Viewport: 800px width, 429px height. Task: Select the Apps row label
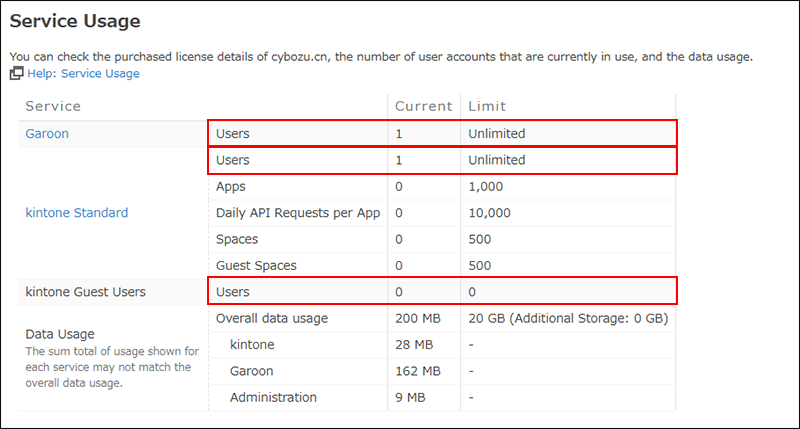pyautogui.click(x=231, y=186)
